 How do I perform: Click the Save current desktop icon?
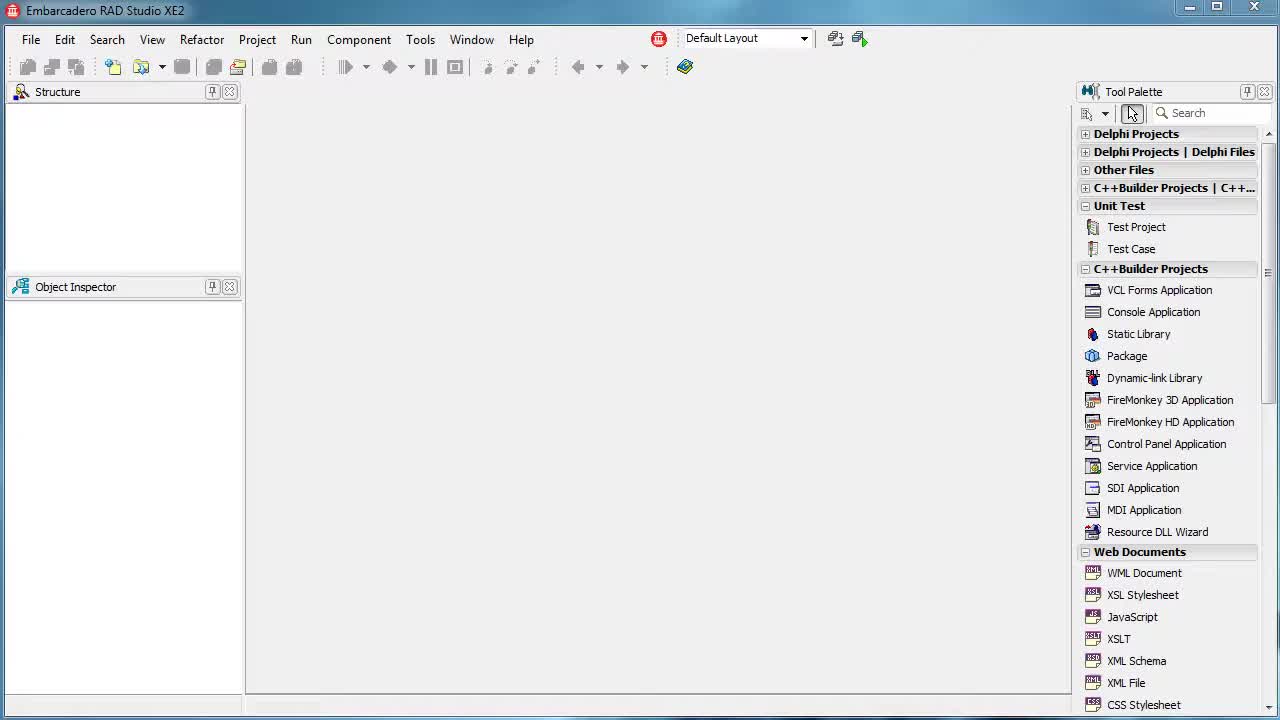pos(836,39)
